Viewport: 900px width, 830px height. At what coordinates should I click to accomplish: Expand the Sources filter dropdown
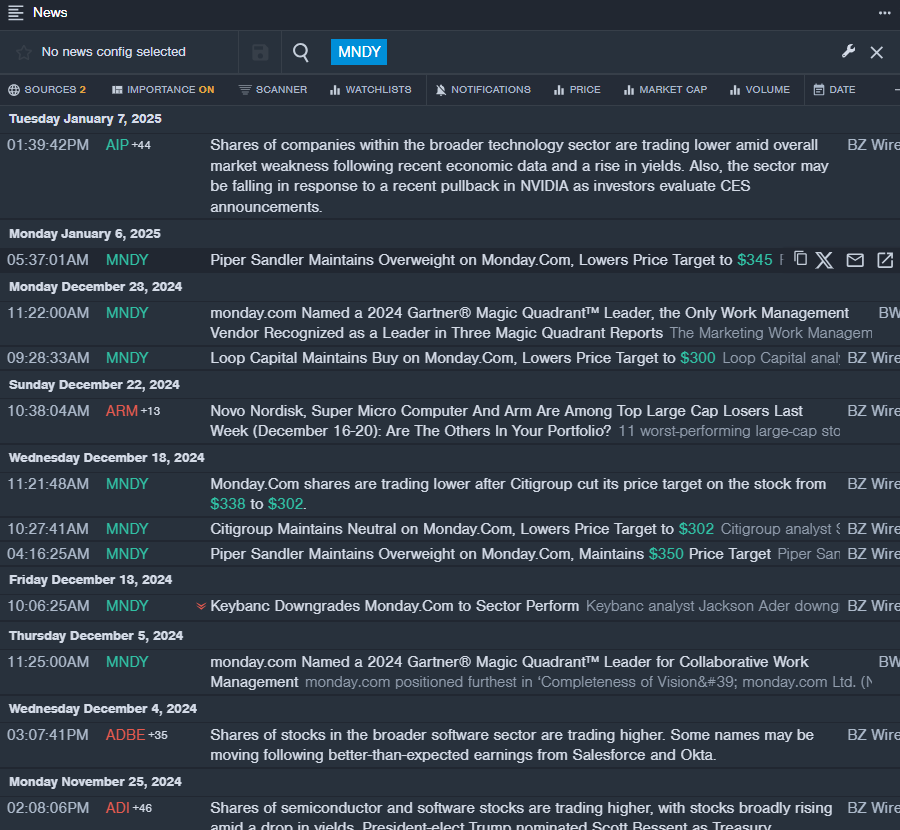point(47,90)
